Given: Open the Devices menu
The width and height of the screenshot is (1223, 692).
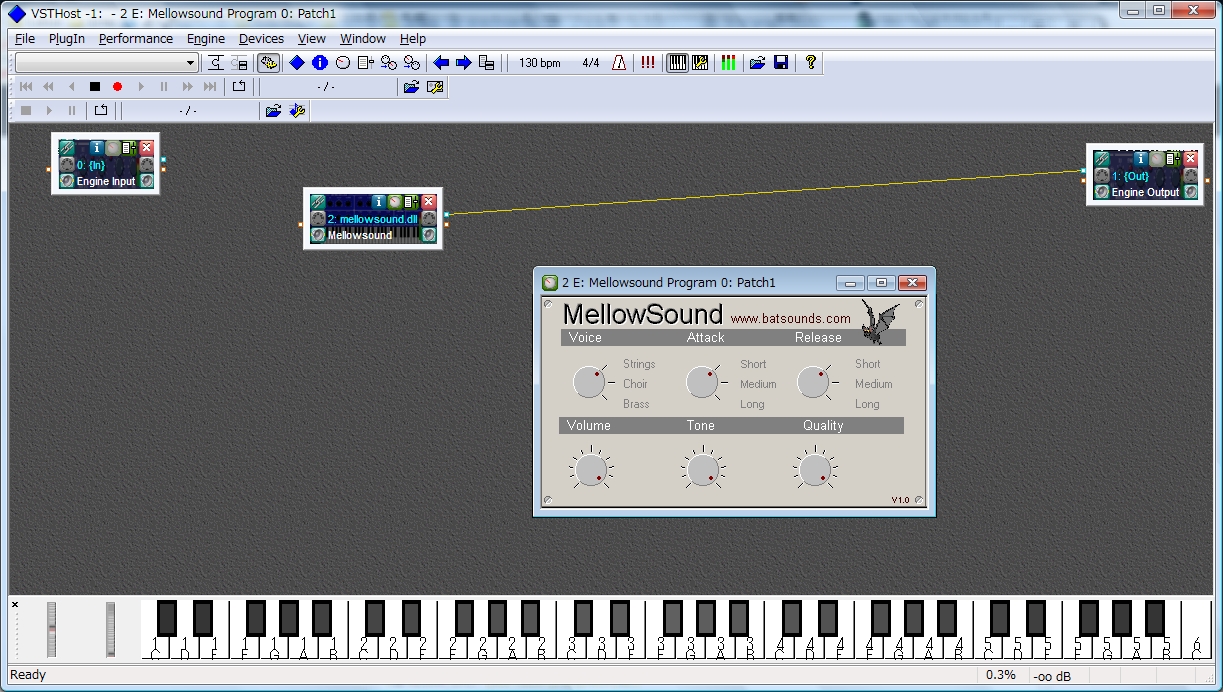Looking at the screenshot, I should point(261,39).
